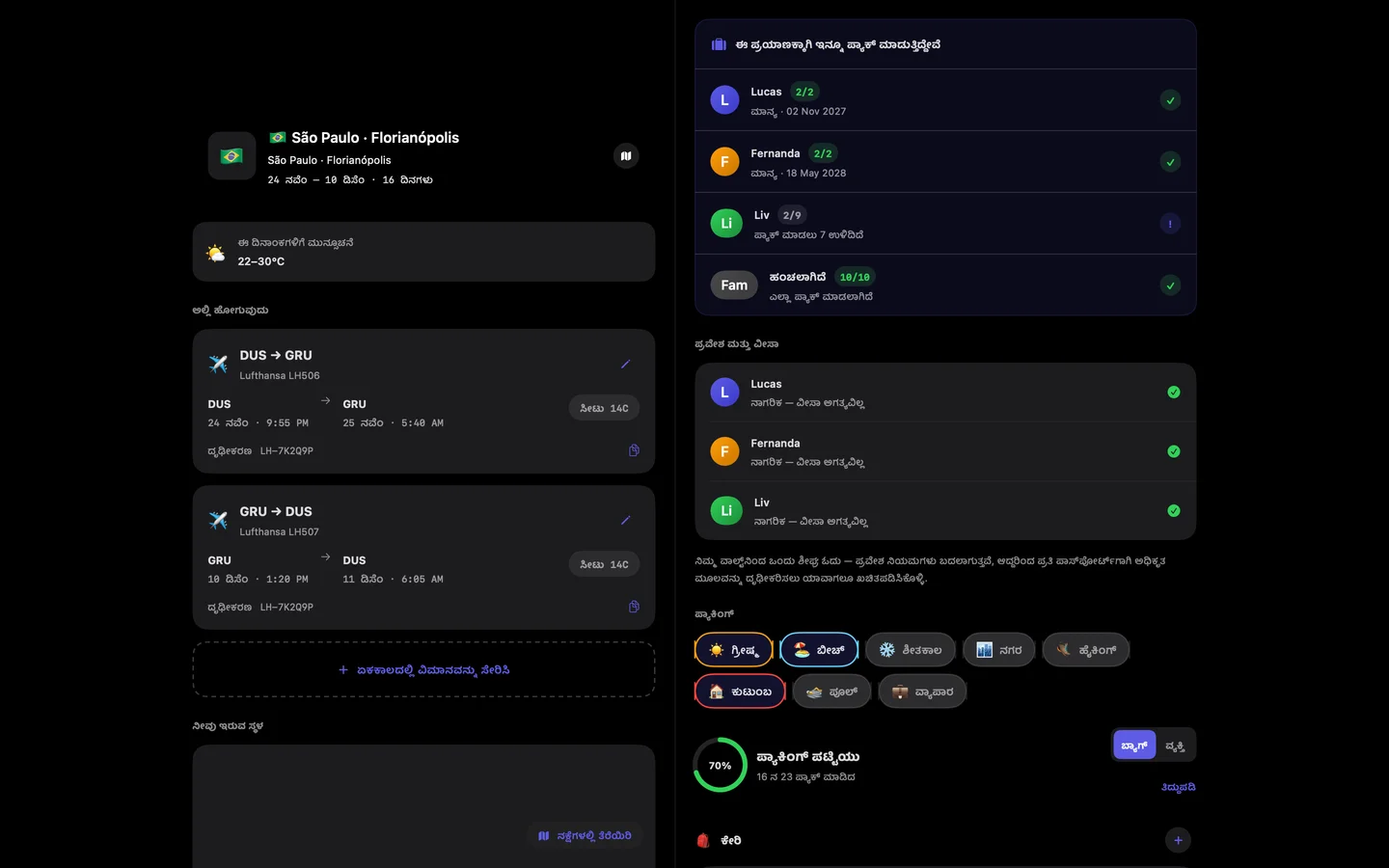This screenshot has height=868, width=1389.
Task: Enable the ಹೈಕಿಂಗ್ (hiking) packing chip
Action: (1086, 650)
